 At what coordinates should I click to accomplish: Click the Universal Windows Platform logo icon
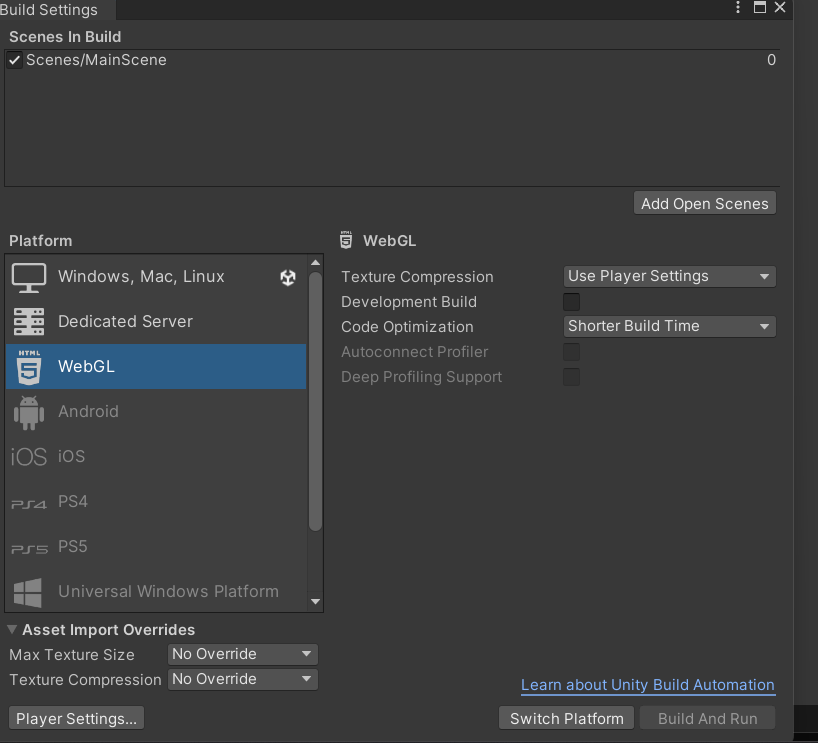29,592
